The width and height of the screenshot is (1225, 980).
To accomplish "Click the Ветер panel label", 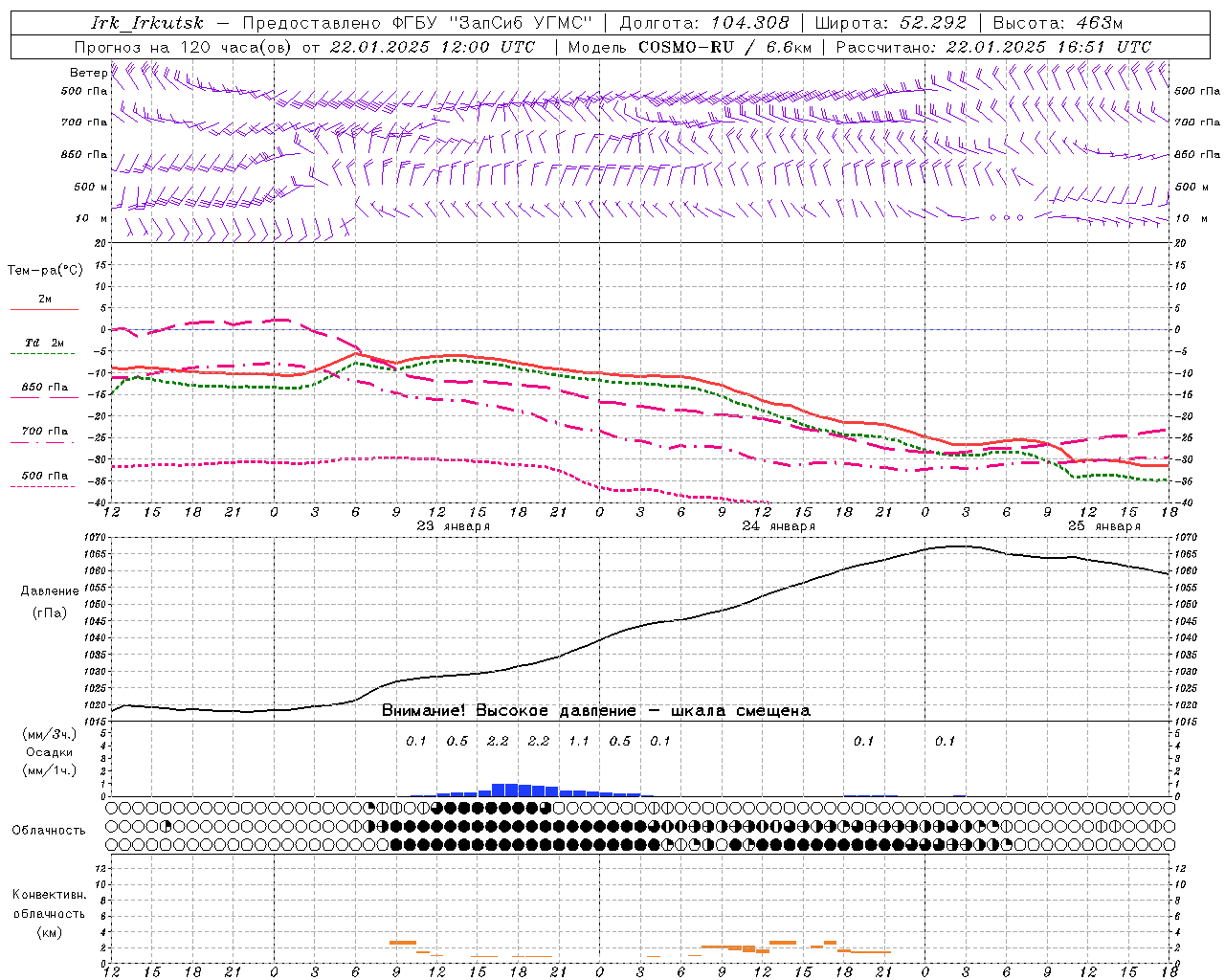I will 88,73.
